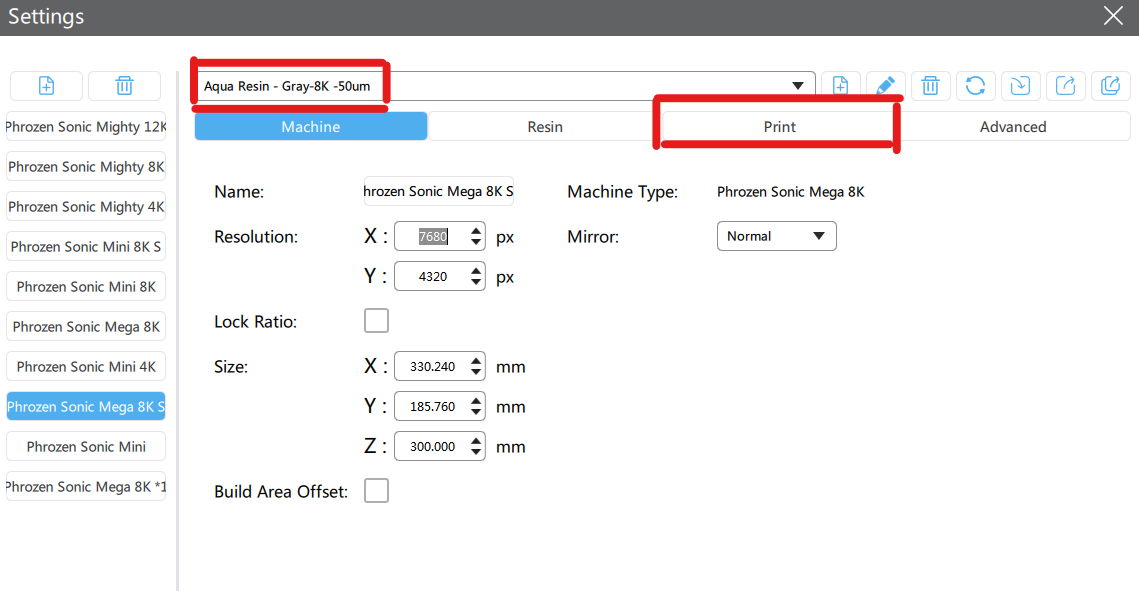Image resolution: width=1139 pixels, height=603 pixels.
Task: Delete the selected machine using the left trash icon
Action: tap(124, 86)
